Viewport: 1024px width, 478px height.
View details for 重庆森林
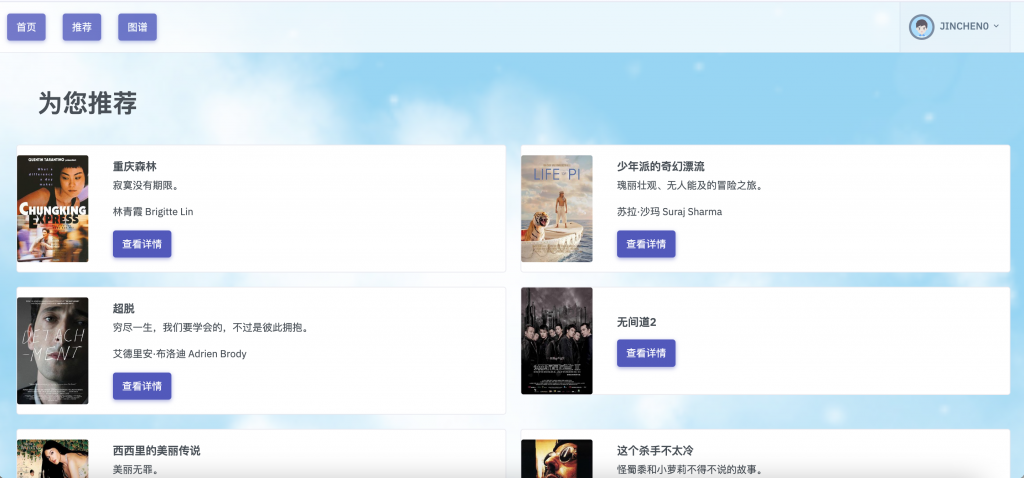pos(142,244)
